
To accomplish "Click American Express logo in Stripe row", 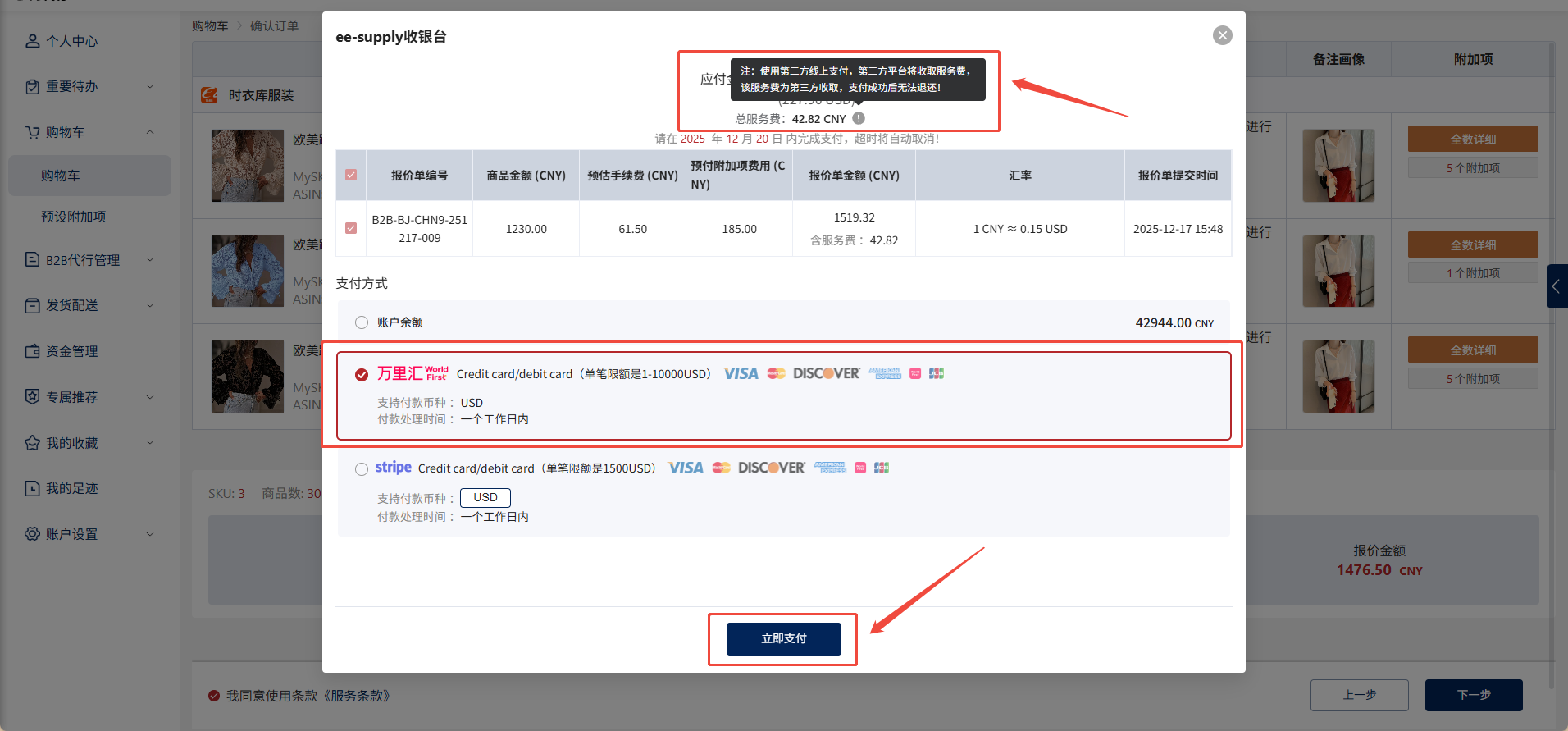I will [x=830, y=468].
